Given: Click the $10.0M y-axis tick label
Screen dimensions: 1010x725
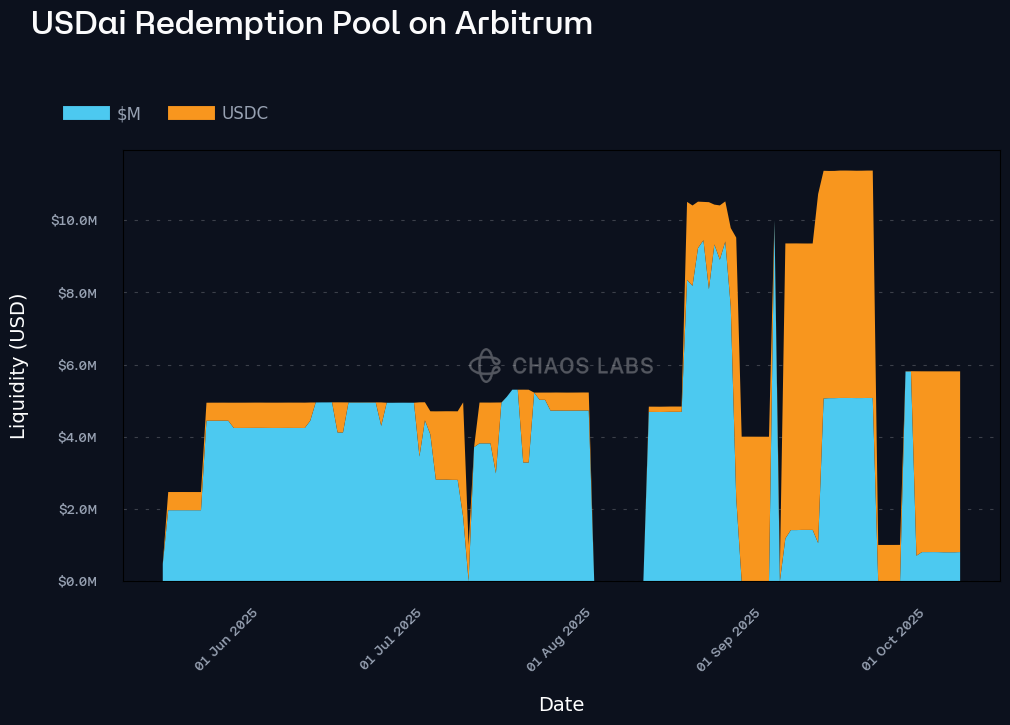Looking at the screenshot, I should [73, 220].
